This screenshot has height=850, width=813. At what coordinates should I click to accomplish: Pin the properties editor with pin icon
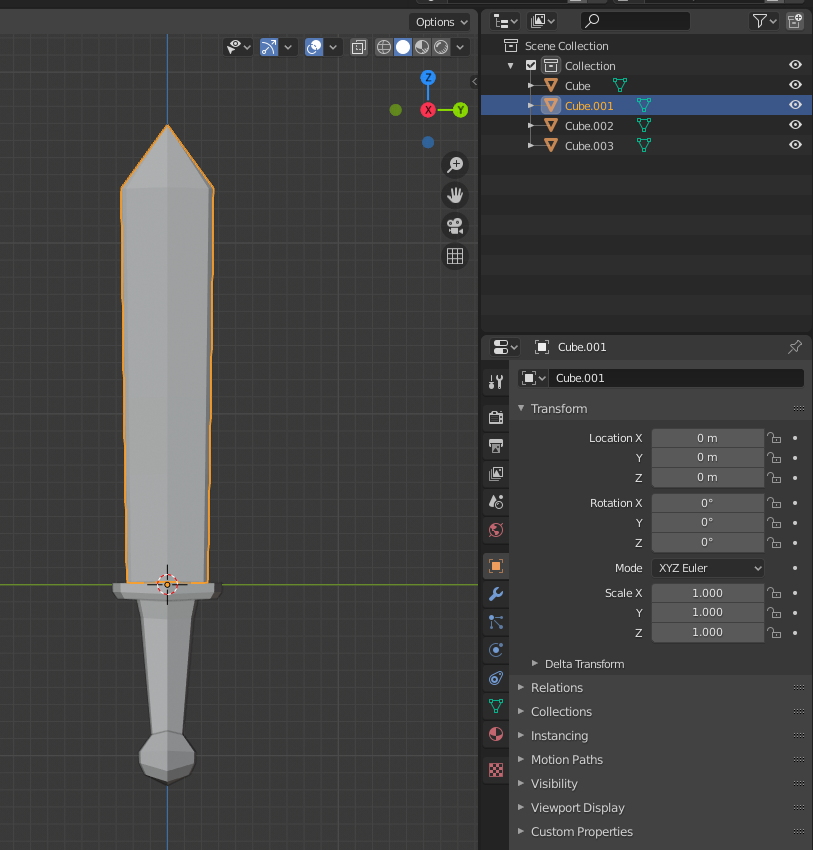pos(795,347)
